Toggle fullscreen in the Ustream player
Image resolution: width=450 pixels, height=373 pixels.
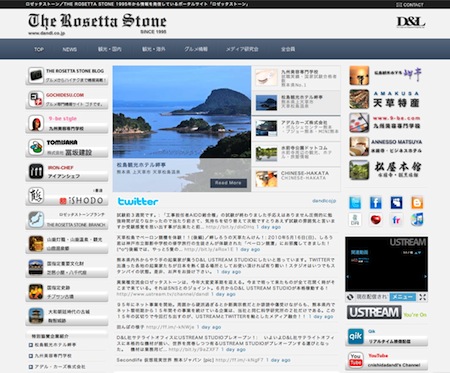(423, 297)
